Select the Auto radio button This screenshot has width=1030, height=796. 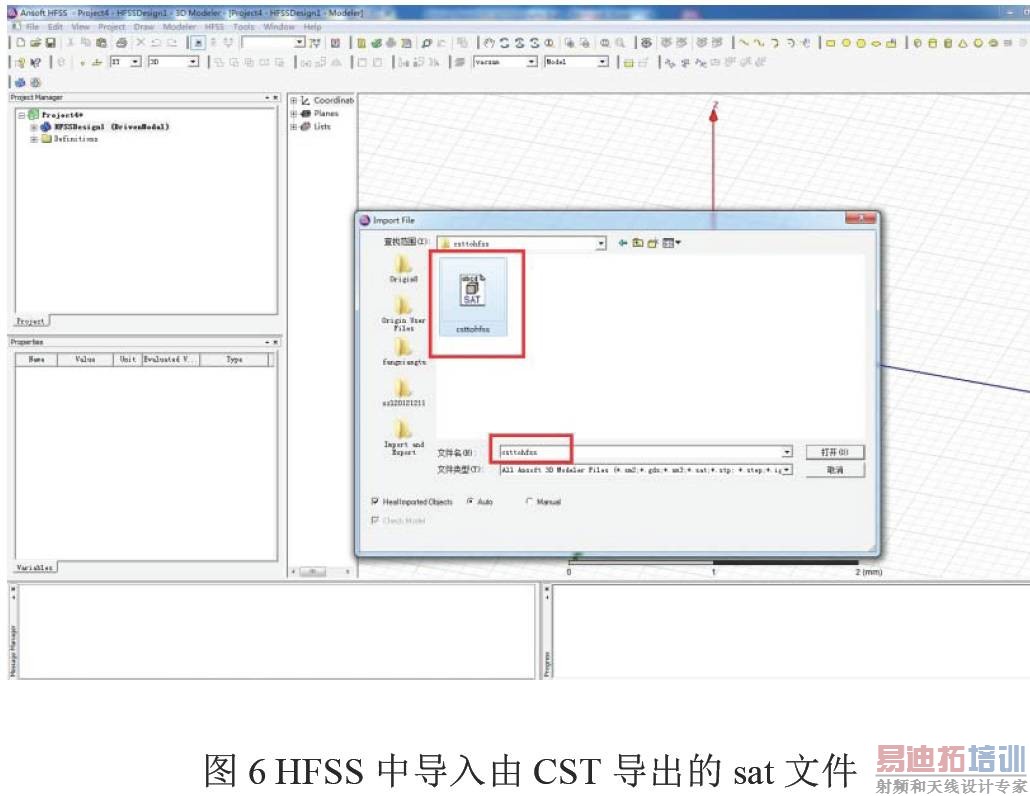pos(470,501)
